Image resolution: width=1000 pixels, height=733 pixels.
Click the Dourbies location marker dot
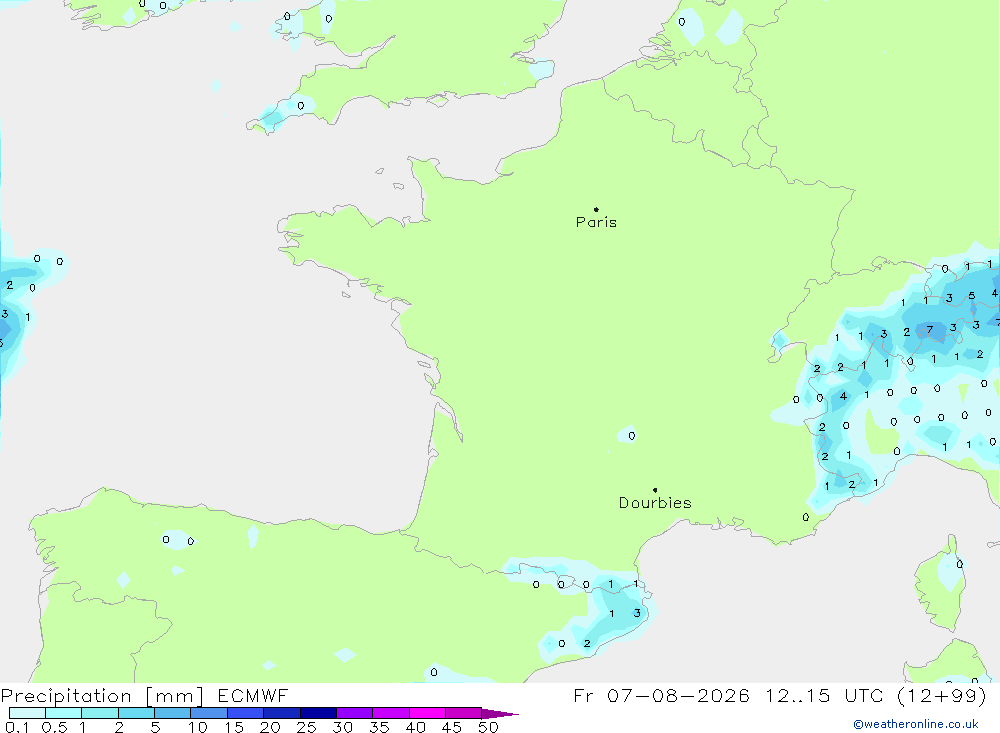click(x=655, y=490)
